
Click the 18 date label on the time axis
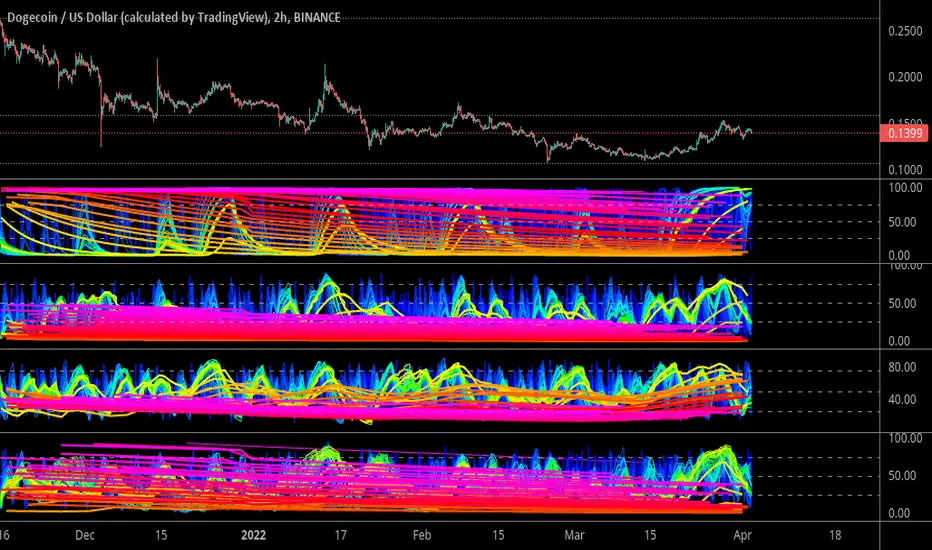(x=835, y=535)
